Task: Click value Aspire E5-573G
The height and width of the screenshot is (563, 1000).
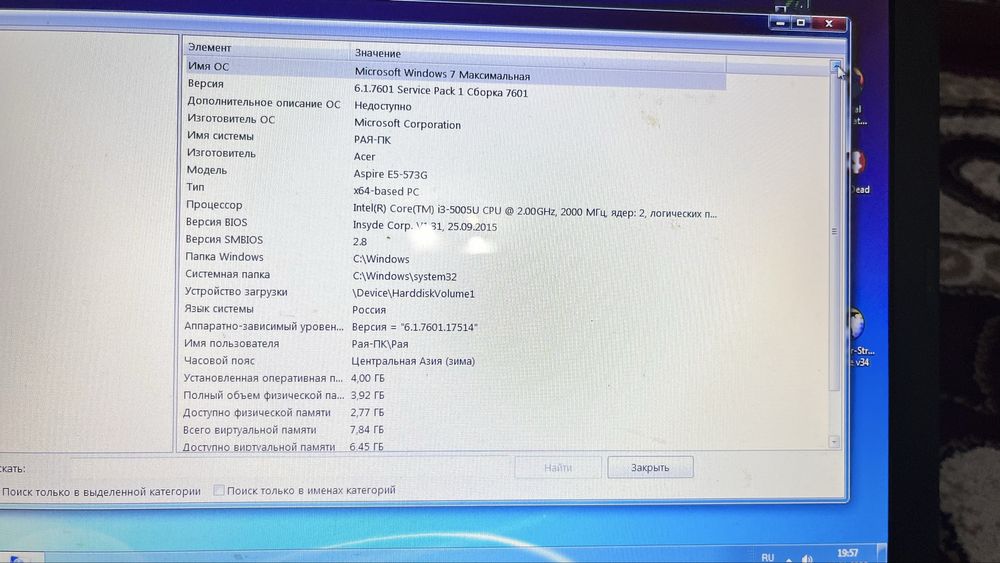Action: click(390, 174)
